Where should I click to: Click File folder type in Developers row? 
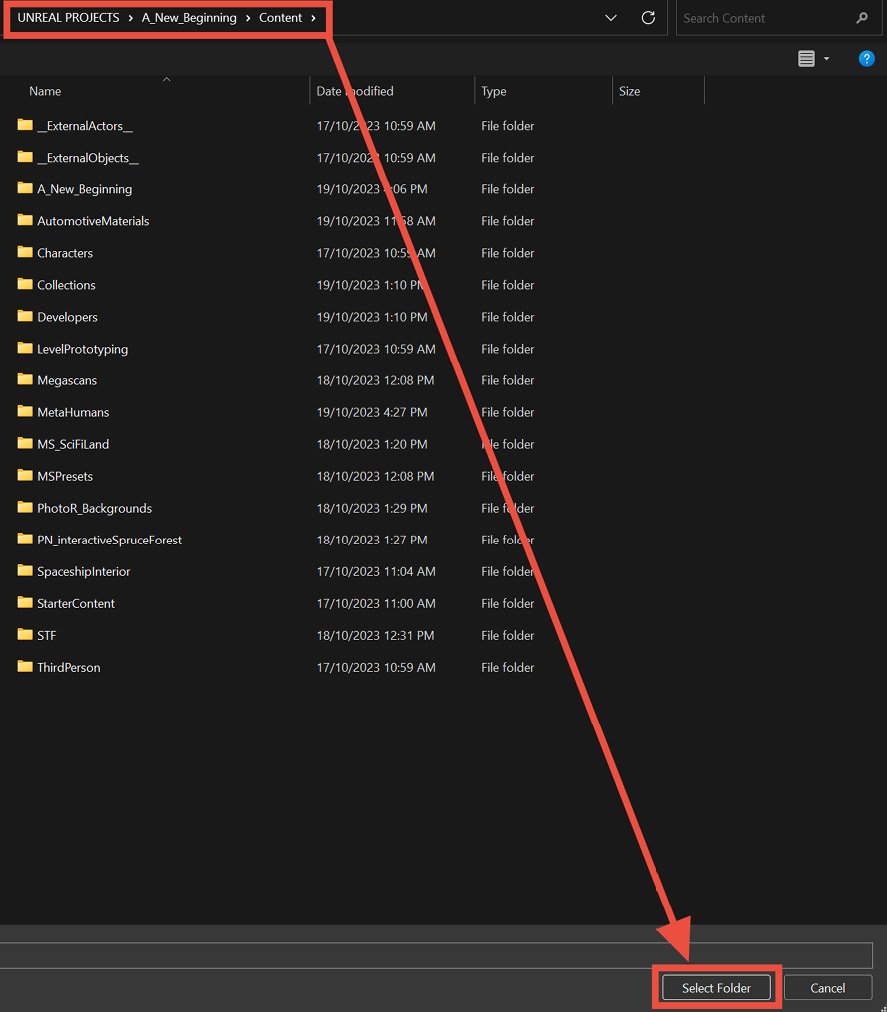507,317
